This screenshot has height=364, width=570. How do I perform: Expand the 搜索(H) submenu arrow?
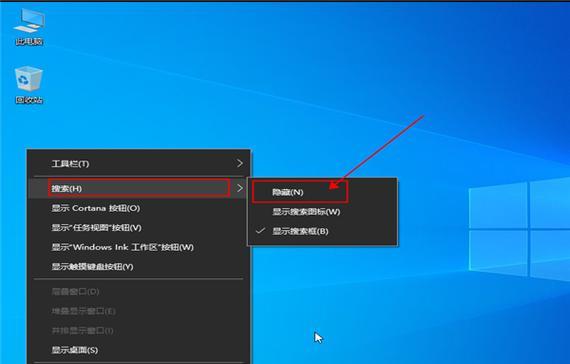pyautogui.click(x=240, y=188)
